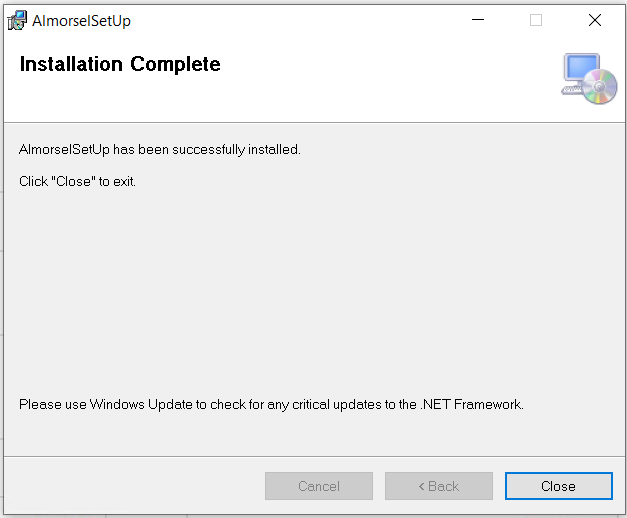Click the AImorselSetUp window title text
The height and width of the screenshot is (518, 627).
click(81, 21)
